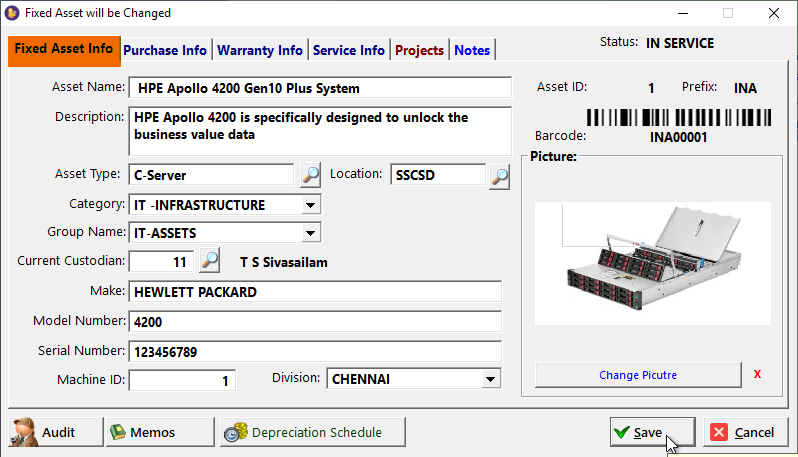Switch to Purchase Info tab
This screenshot has height=457, width=798.
(165, 50)
